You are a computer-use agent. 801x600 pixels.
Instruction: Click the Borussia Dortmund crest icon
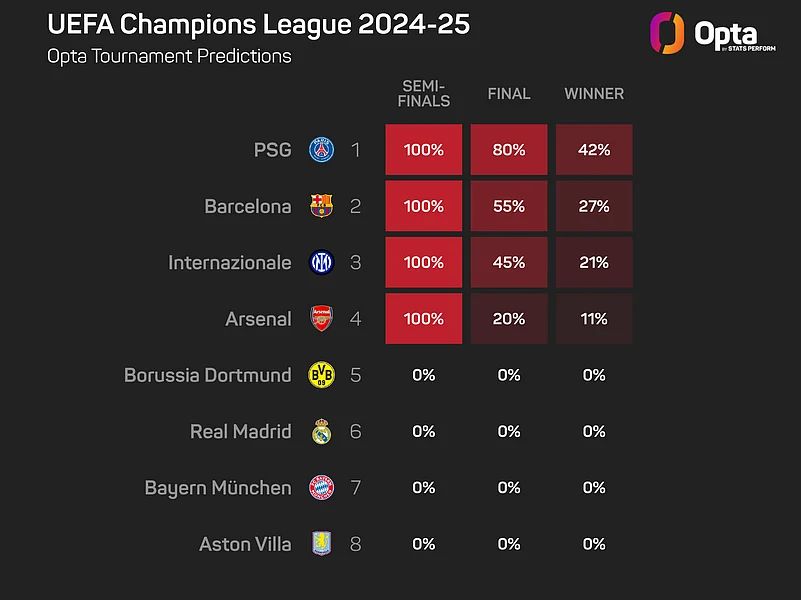(321, 375)
